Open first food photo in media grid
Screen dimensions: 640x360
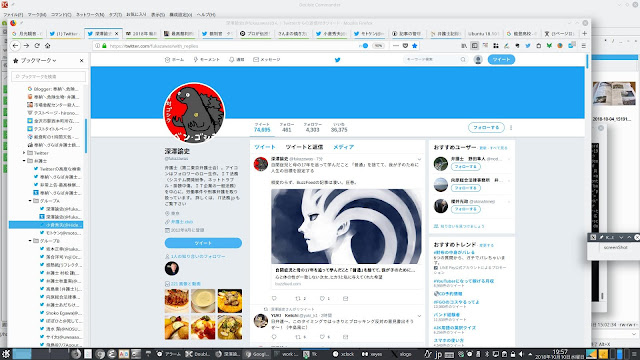(x=177, y=300)
